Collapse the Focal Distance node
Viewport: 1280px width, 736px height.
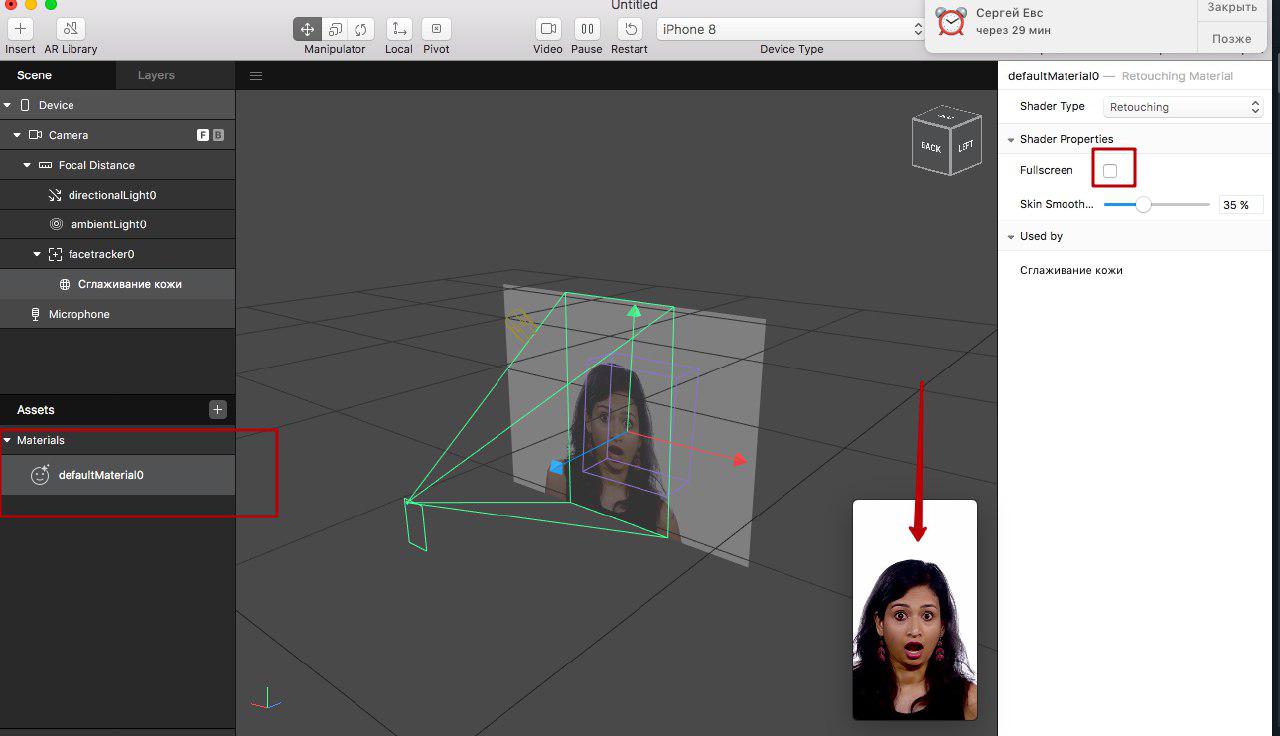click(27, 165)
